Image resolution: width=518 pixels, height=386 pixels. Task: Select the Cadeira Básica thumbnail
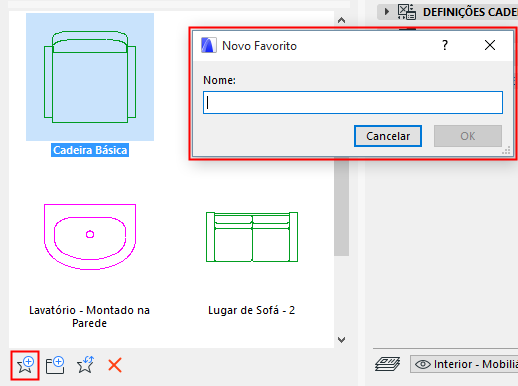coord(90,77)
